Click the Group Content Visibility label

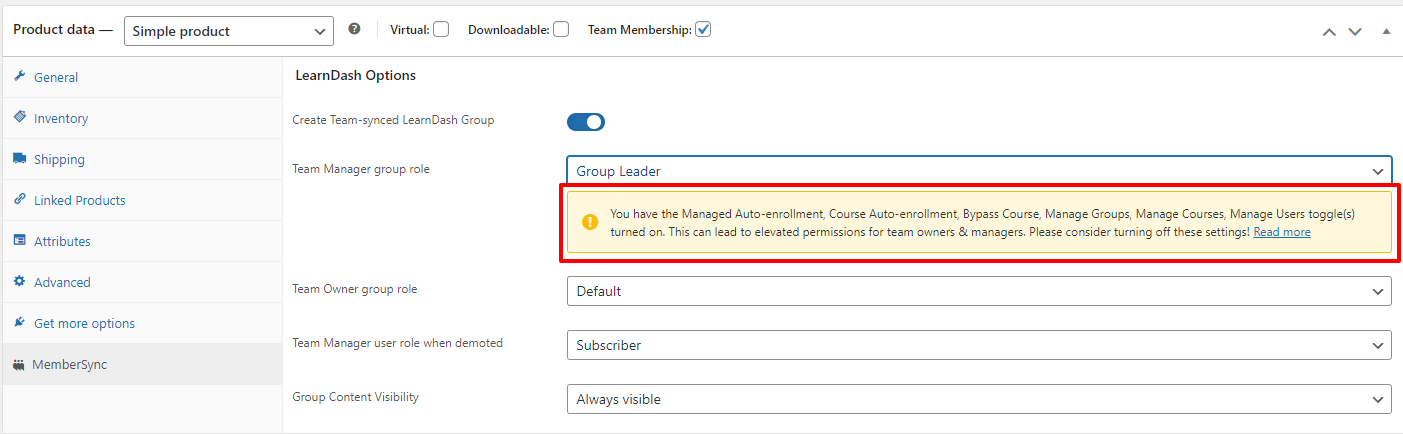[x=355, y=397]
